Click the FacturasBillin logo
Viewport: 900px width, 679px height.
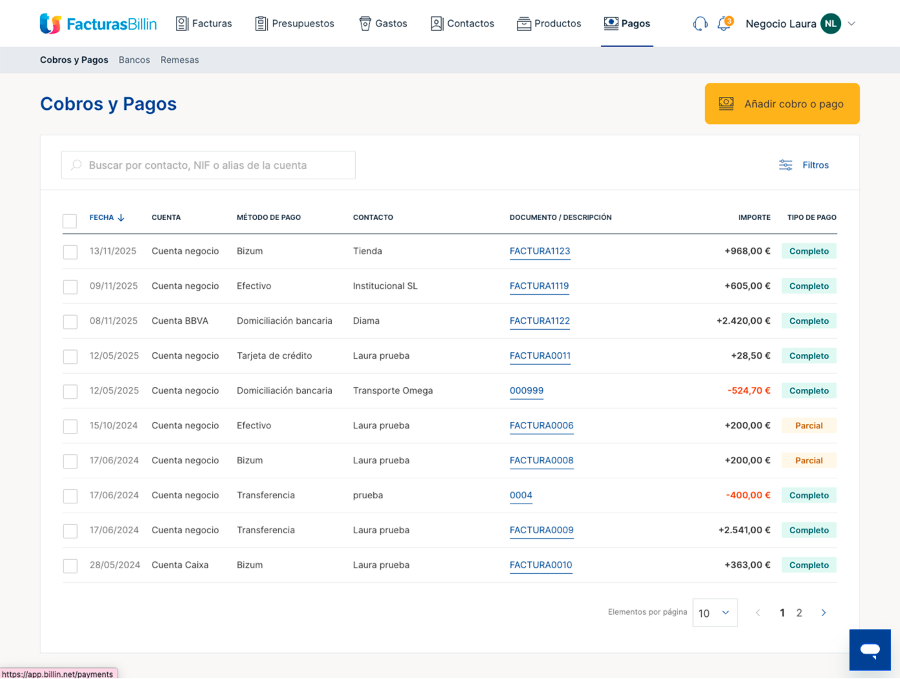(98, 23)
